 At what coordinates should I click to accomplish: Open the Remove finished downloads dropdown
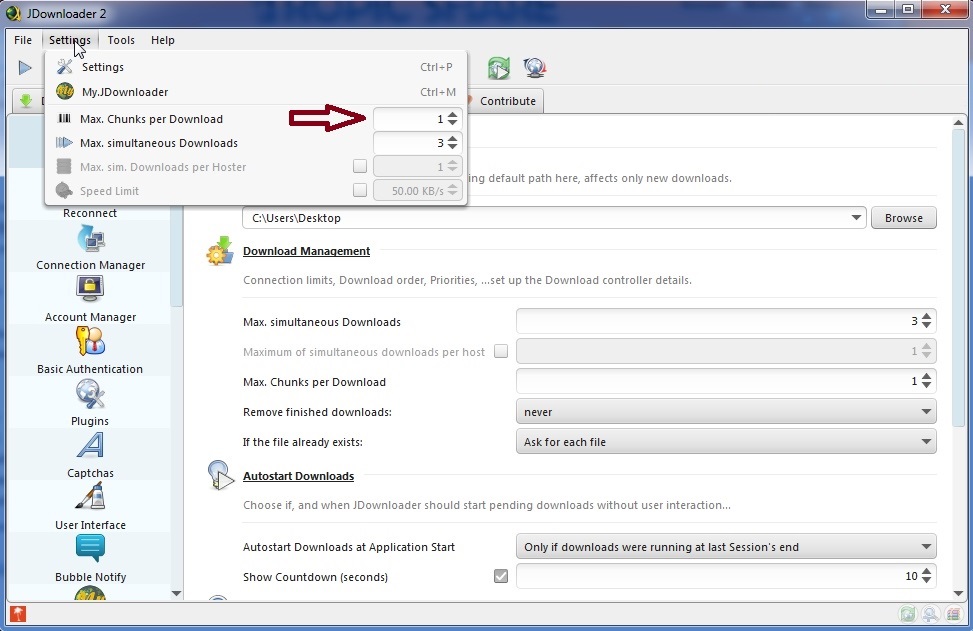726,411
